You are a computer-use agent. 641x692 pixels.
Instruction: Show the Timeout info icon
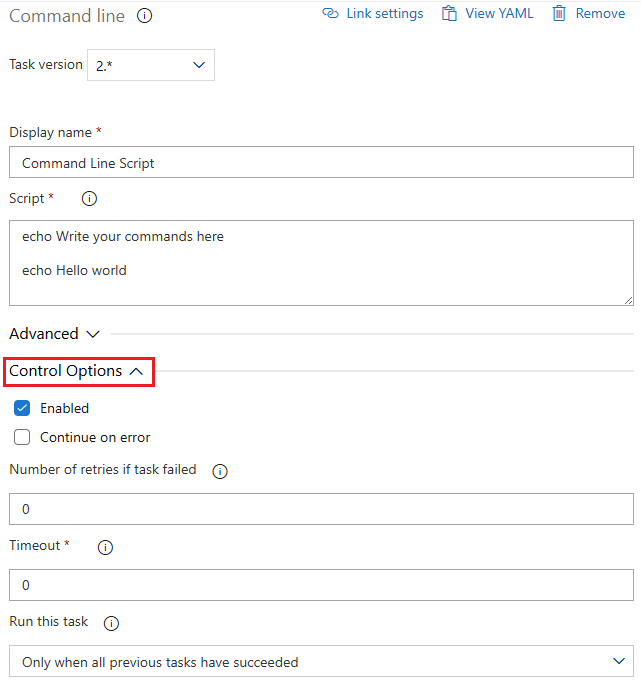pyautogui.click(x=105, y=547)
